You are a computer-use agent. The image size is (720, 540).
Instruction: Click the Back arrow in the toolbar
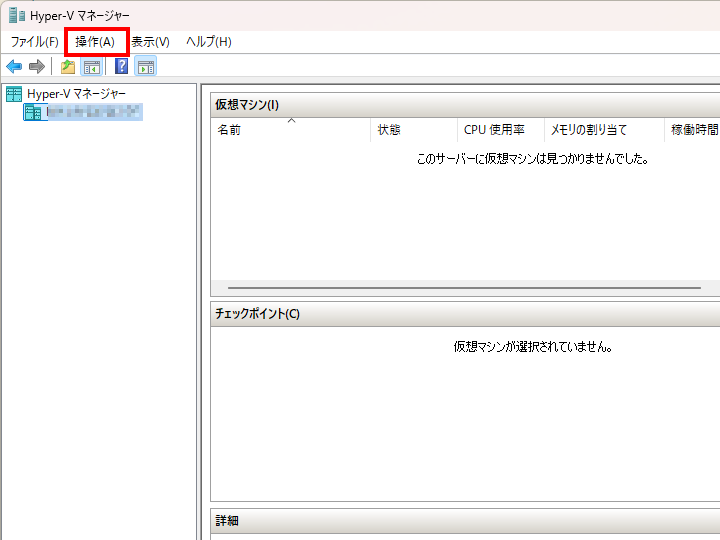pos(14,67)
